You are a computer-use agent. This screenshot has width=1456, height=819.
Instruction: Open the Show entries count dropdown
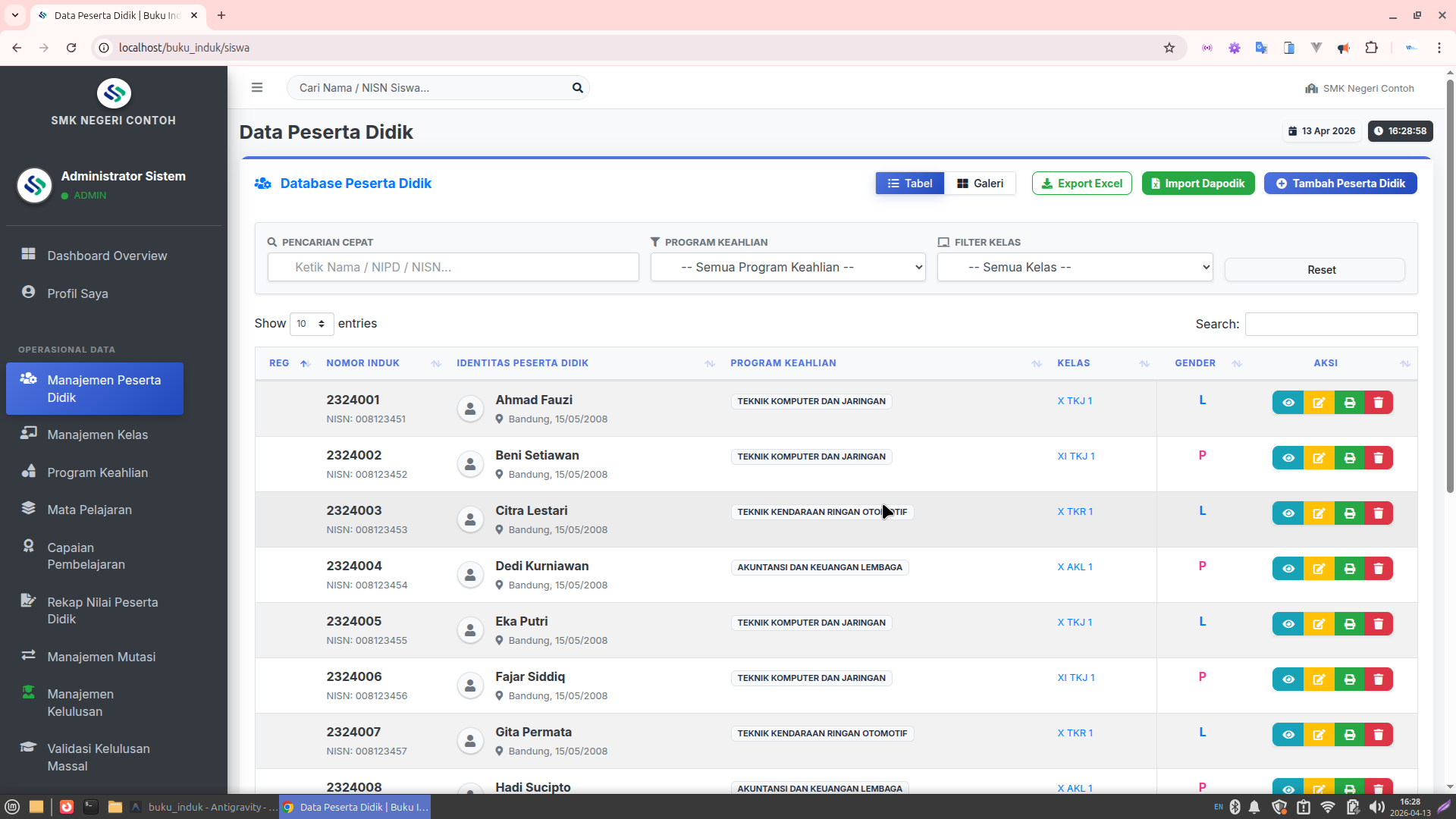tap(311, 324)
